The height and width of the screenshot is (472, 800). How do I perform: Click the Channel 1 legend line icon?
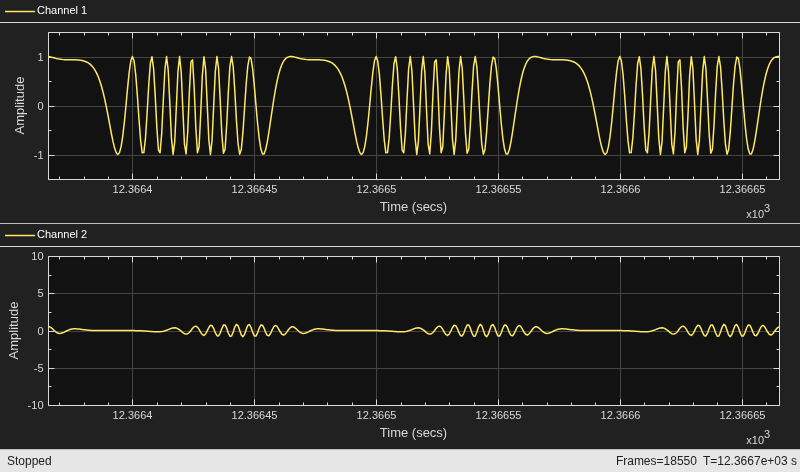pyautogui.click(x=19, y=11)
